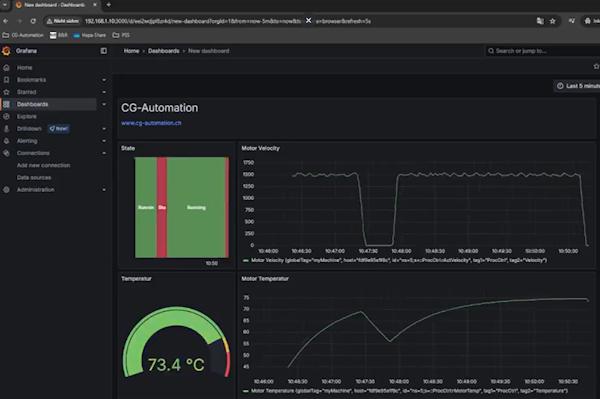Open Home in the sidebar menu
This screenshot has height=399, width=600.
point(24,68)
